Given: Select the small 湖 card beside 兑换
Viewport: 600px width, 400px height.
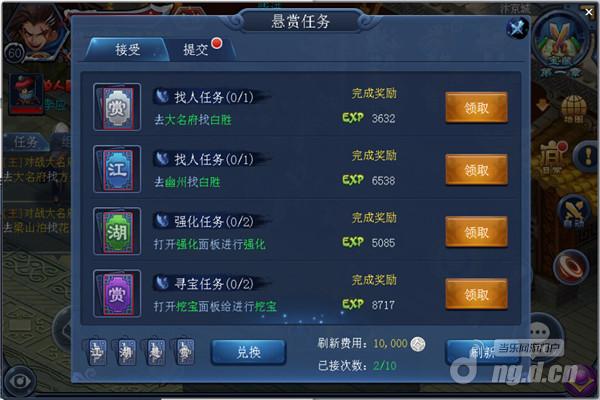Looking at the screenshot, I should (x=127, y=352).
